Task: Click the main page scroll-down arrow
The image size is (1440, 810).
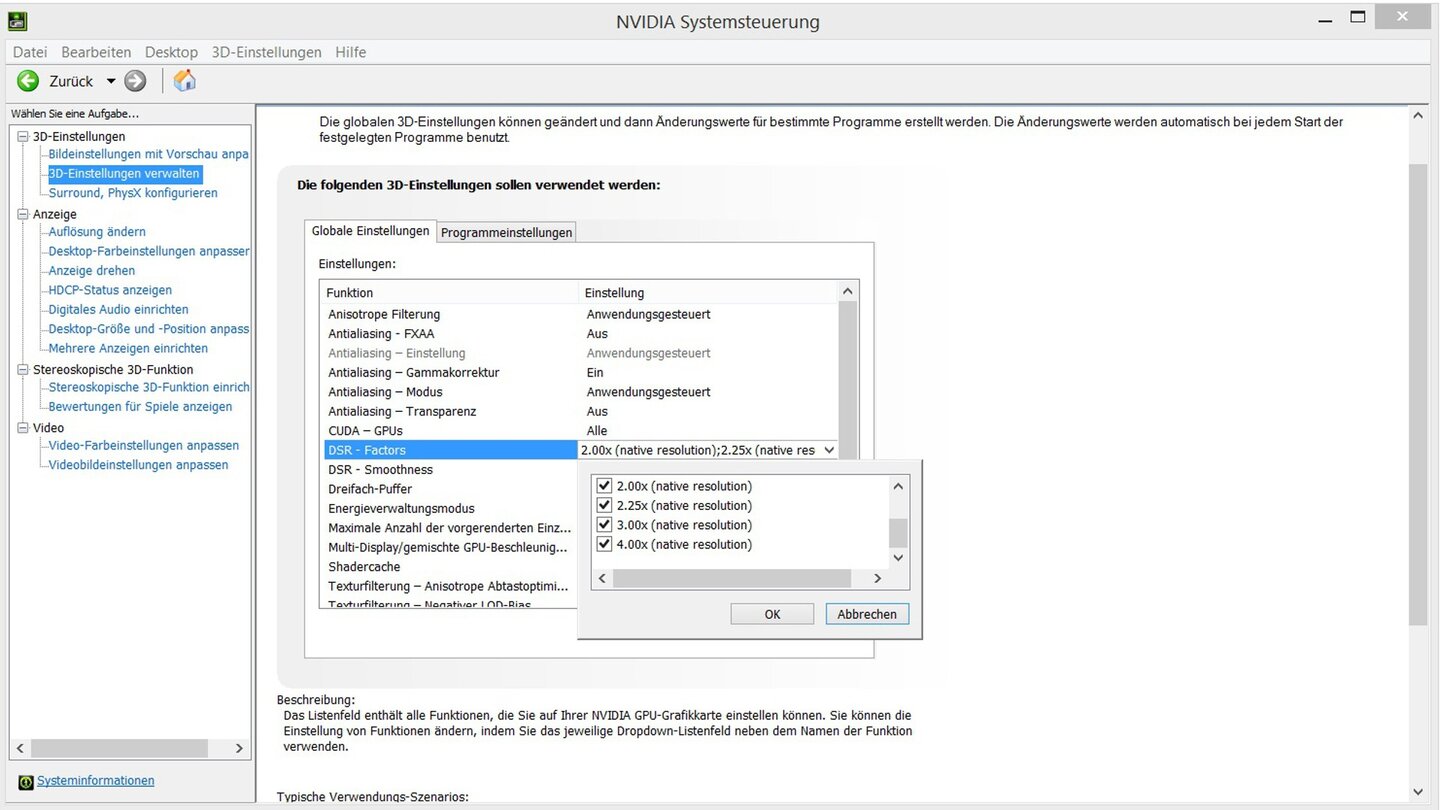Action: coord(1418,792)
